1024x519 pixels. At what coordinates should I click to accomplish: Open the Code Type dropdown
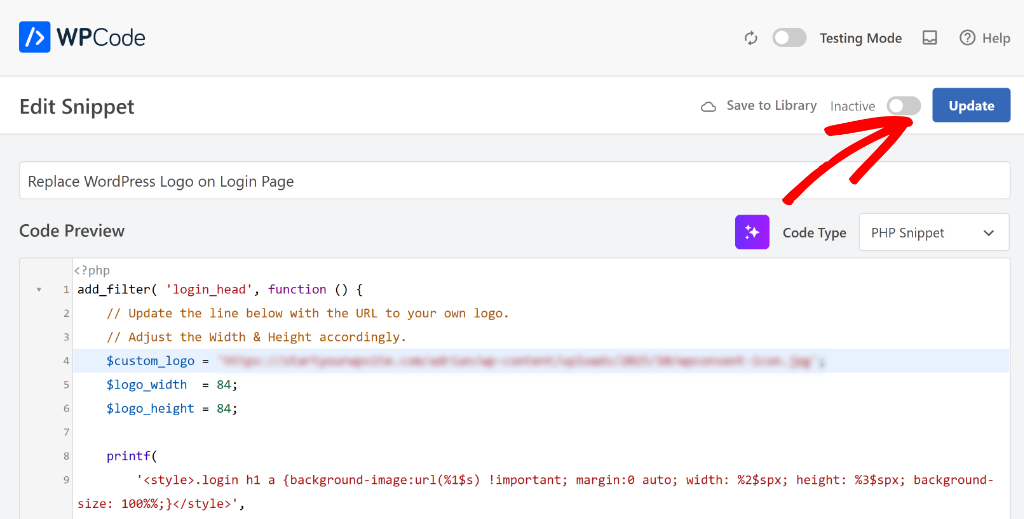click(933, 232)
